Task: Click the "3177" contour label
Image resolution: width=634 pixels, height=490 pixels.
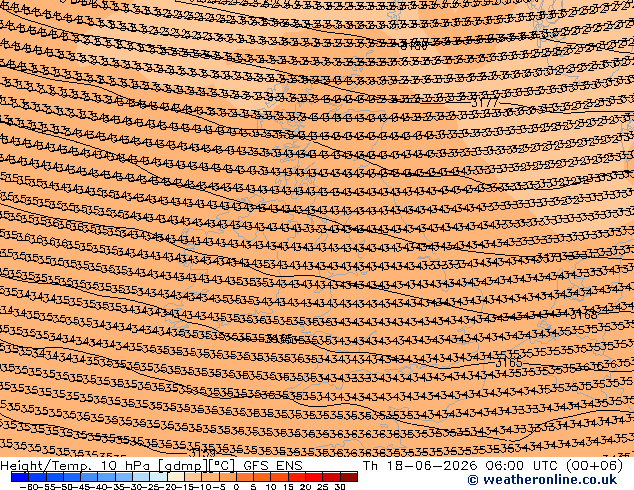Action: point(485,103)
